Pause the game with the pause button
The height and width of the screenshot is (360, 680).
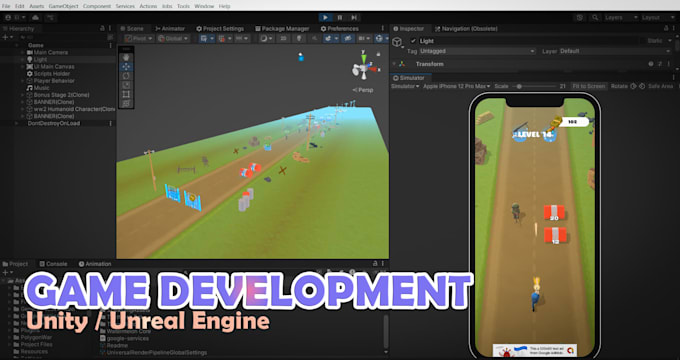340,17
